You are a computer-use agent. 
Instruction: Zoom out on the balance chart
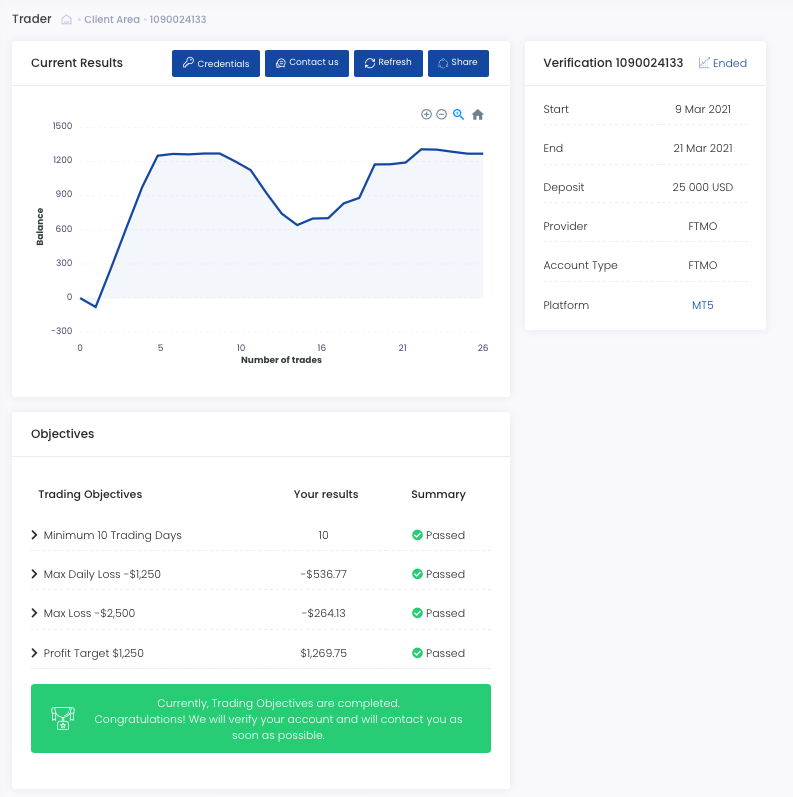(441, 115)
